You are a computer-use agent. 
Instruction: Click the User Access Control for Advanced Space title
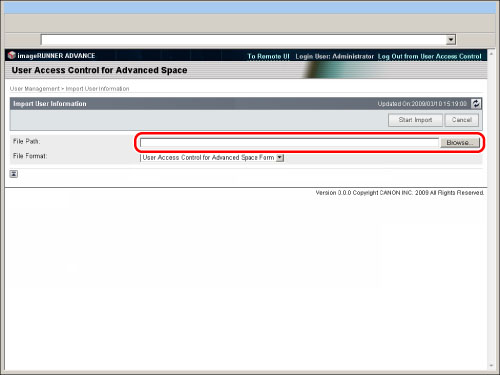coord(99,70)
